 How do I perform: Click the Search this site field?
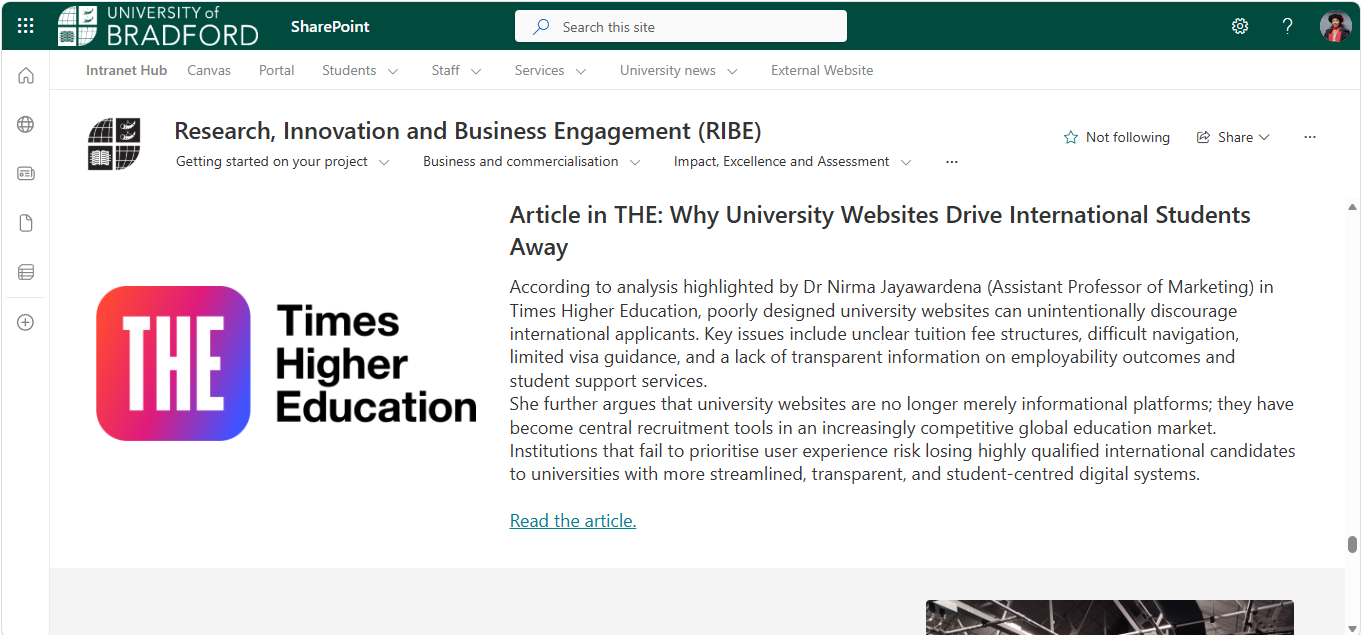point(681,27)
